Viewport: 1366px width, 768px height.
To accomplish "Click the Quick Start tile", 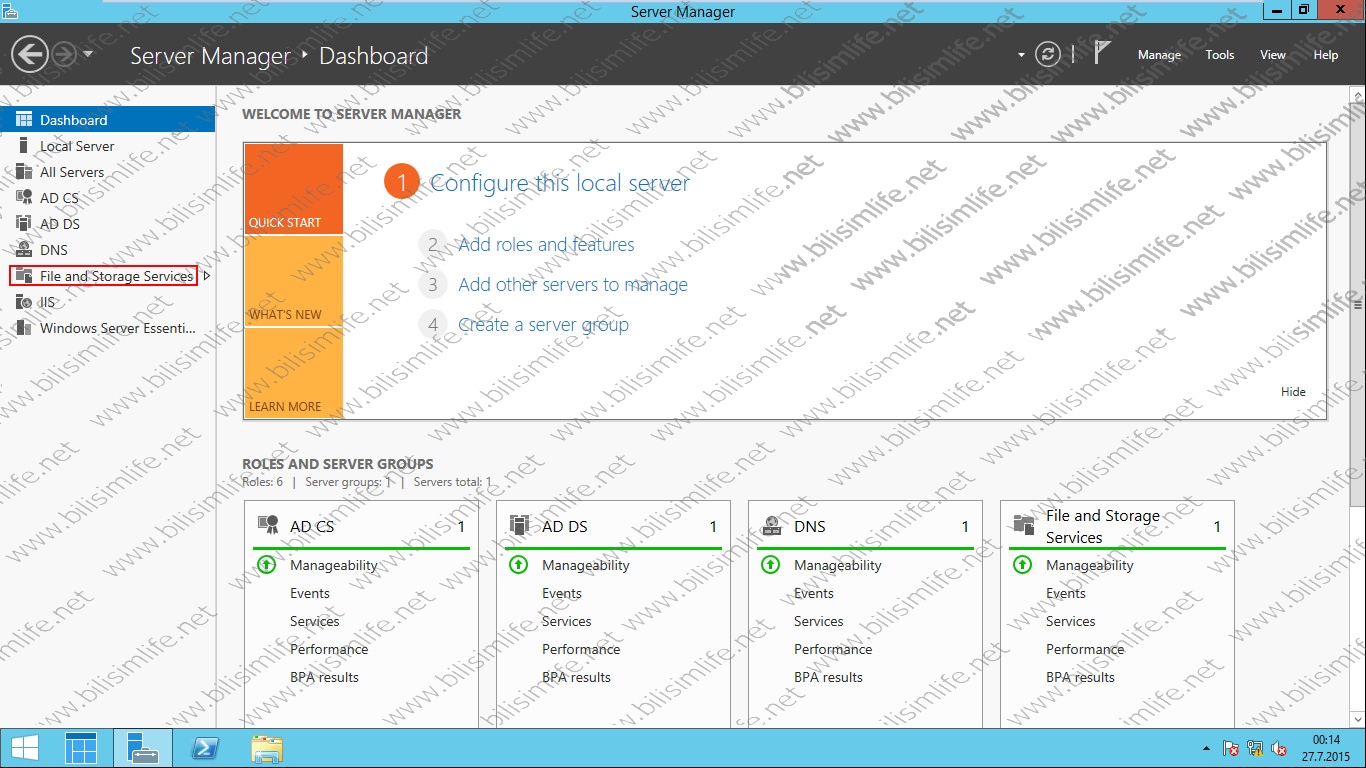I will 293,189.
